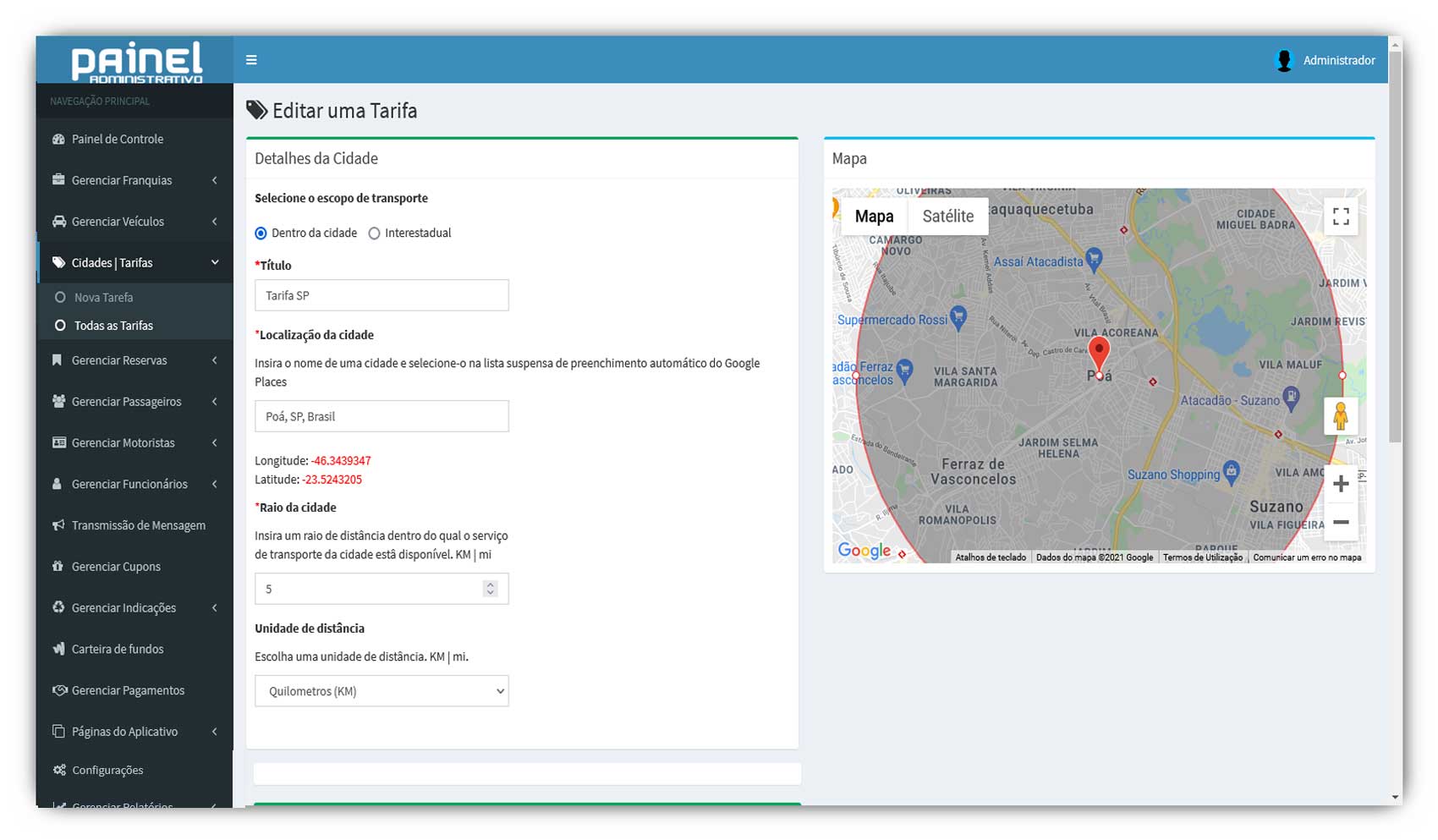The height and width of the screenshot is (840, 1438).
Task: Click the red Poá location marker
Action: click(x=1099, y=353)
